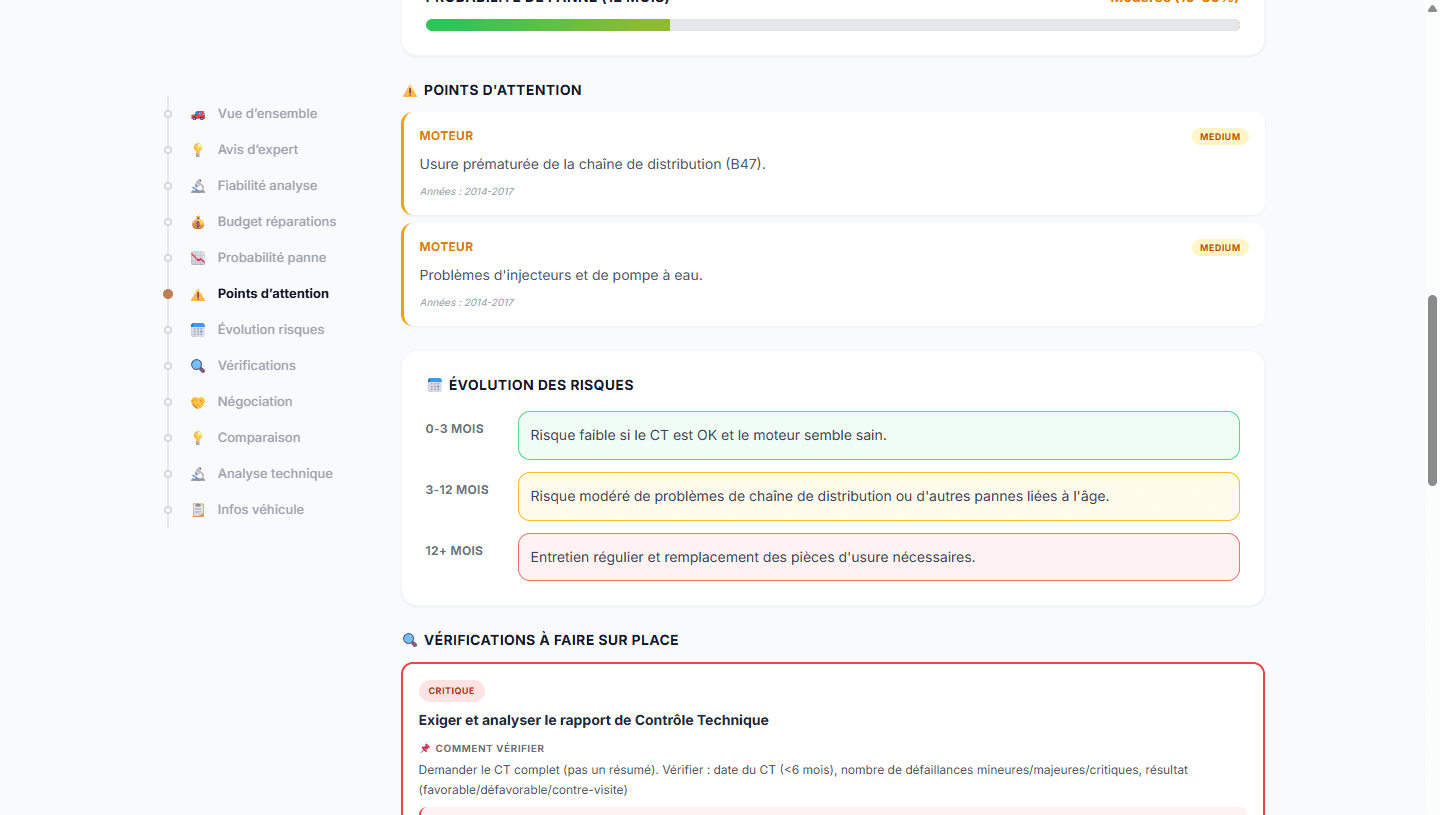Click the magnifier icon beside Vérifications nav
The height and width of the screenshot is (815, 1440).
coord(198,366)
